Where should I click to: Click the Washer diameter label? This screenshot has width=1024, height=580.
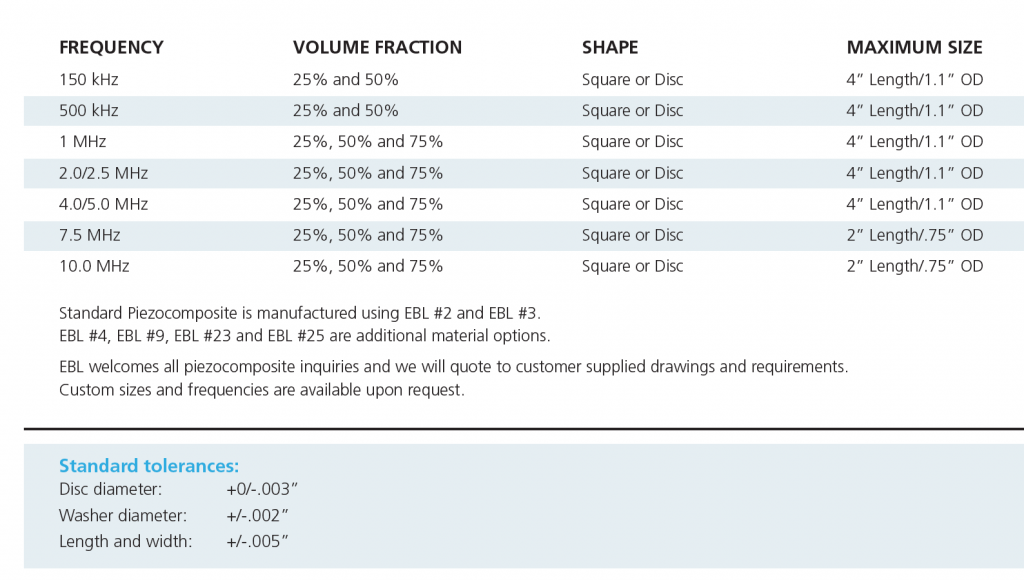coord(123,516)
